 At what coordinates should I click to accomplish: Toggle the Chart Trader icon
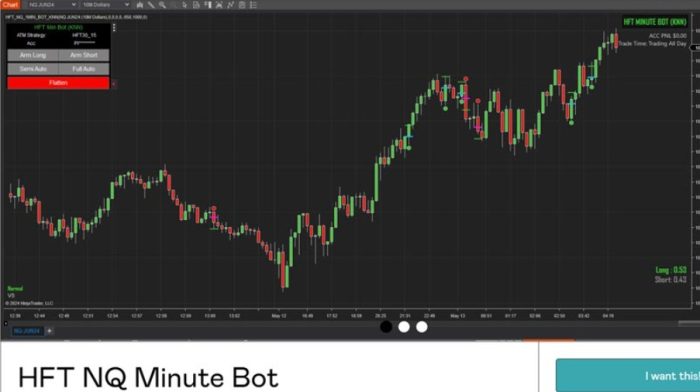coord(208,5)
